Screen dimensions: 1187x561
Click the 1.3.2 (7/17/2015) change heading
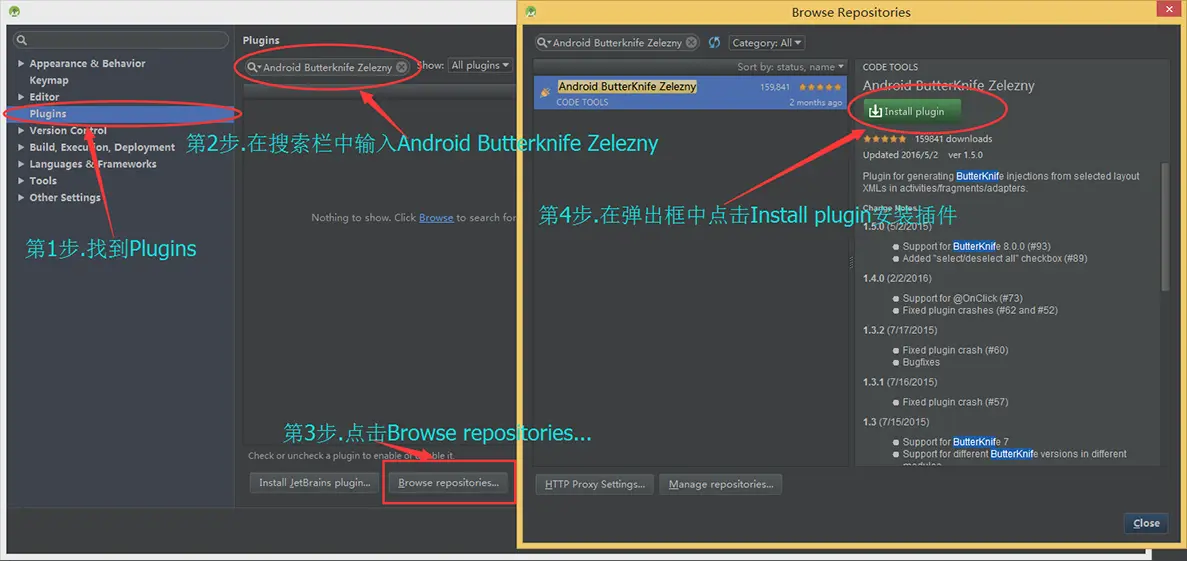[900, 330]
